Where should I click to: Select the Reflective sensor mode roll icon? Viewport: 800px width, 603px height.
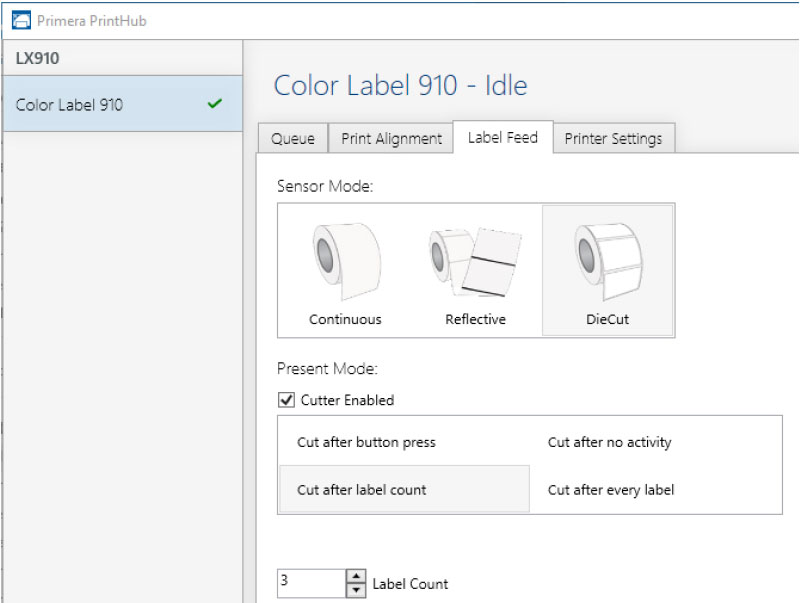[475, 262]
